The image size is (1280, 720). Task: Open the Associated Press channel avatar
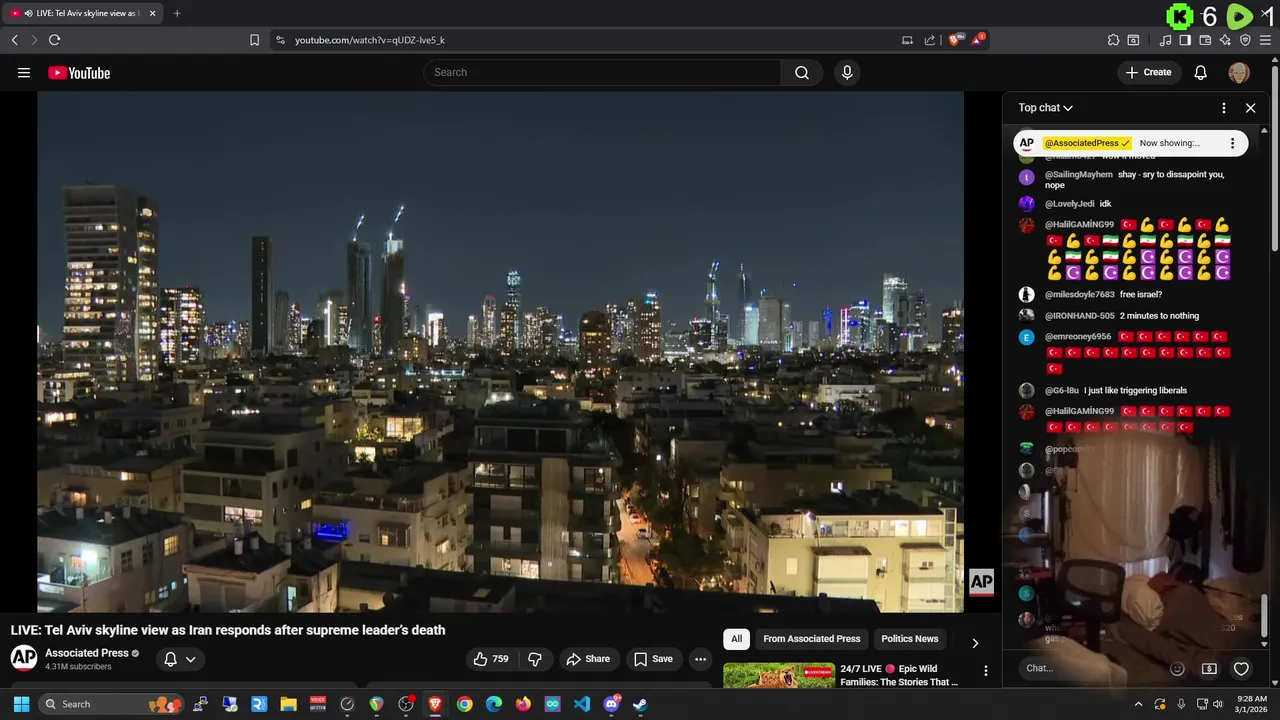pyautogui.click(x=24, y=658)
